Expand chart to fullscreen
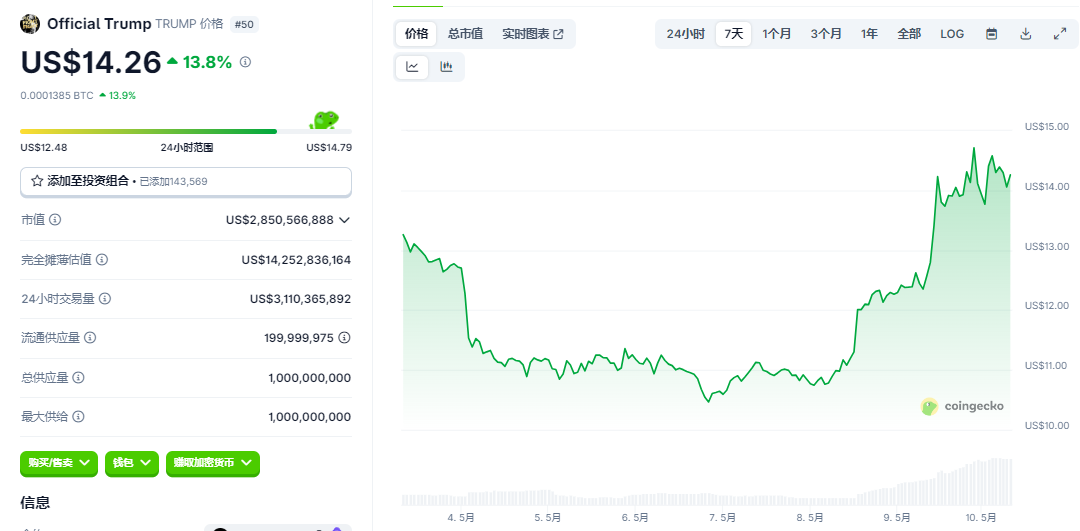Screen dimensions: 1080x531 [x=1059, y=34]
